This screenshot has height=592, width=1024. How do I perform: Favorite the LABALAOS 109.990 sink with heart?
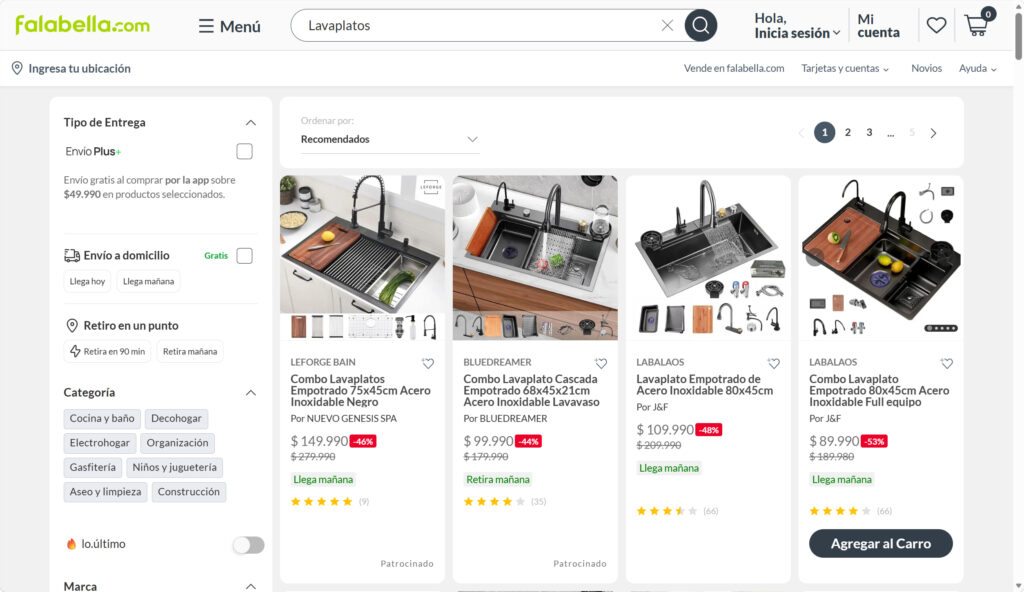(x=774, y=363)
